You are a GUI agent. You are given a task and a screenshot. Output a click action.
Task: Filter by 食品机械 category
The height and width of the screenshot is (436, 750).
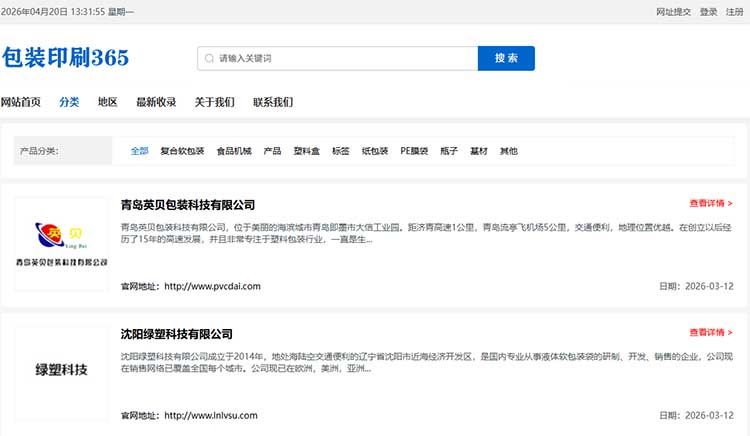(x=234, y=152)
